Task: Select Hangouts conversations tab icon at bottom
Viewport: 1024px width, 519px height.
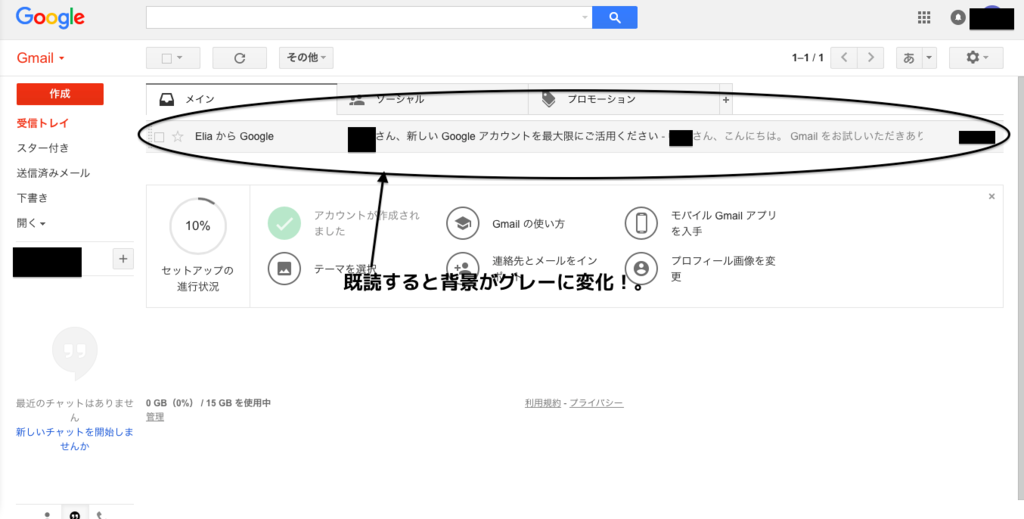Action: [74, 515]
